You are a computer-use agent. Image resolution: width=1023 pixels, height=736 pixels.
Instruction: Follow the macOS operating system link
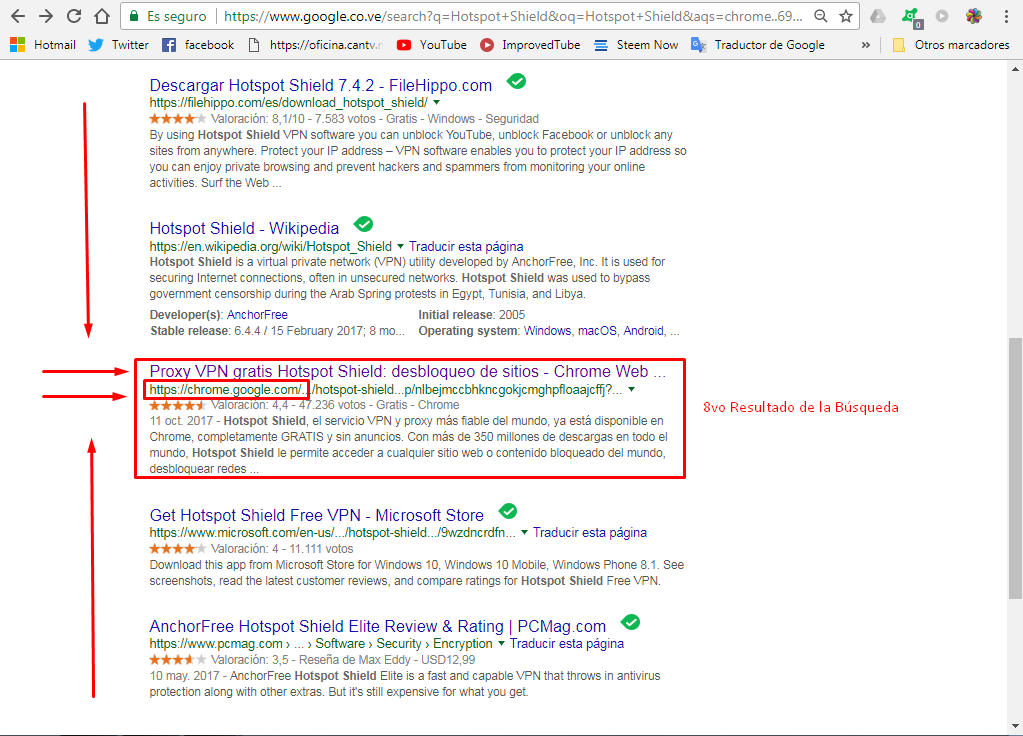[x=597, y=331]
